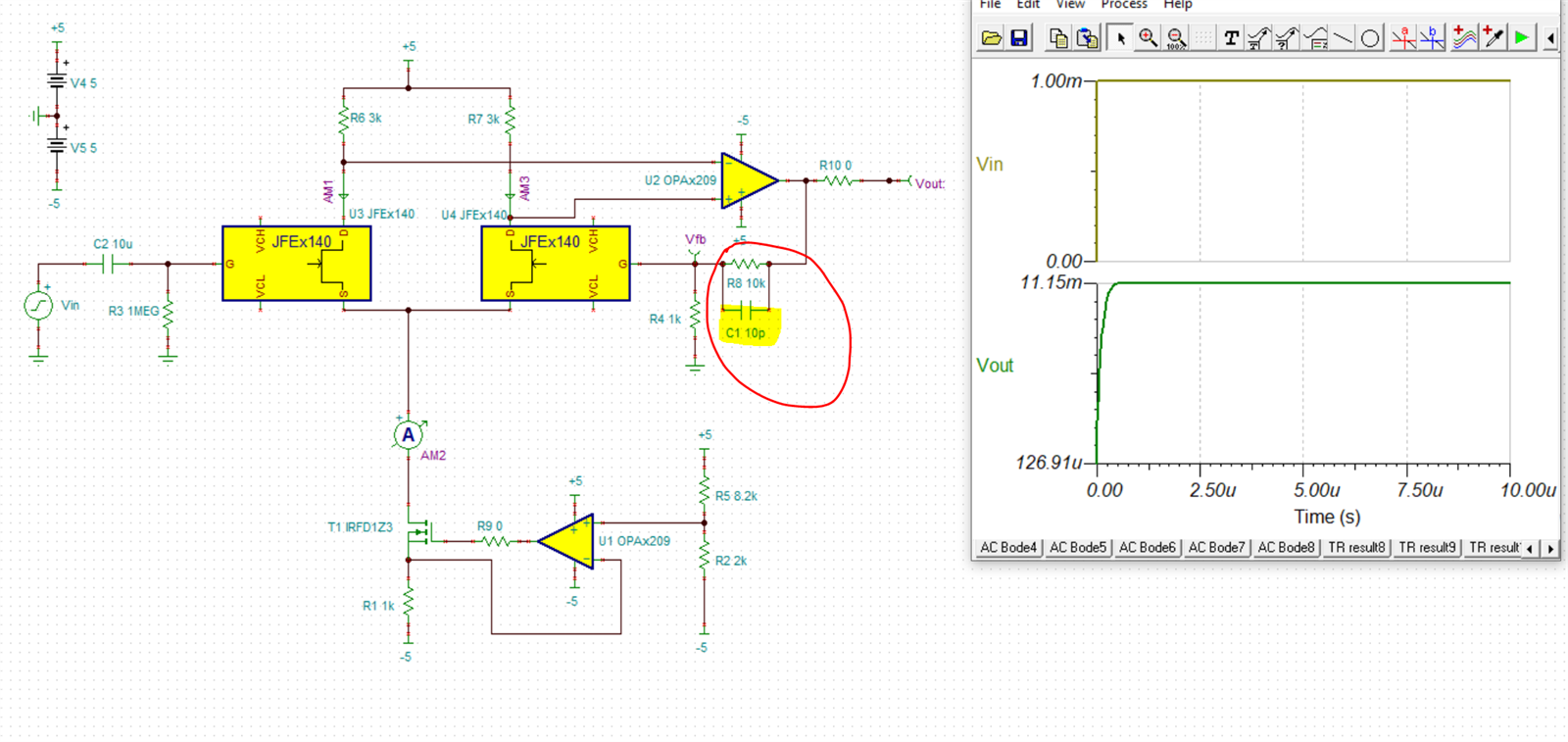Select the U4 JFEx140 yellow block

pos(556,264)
